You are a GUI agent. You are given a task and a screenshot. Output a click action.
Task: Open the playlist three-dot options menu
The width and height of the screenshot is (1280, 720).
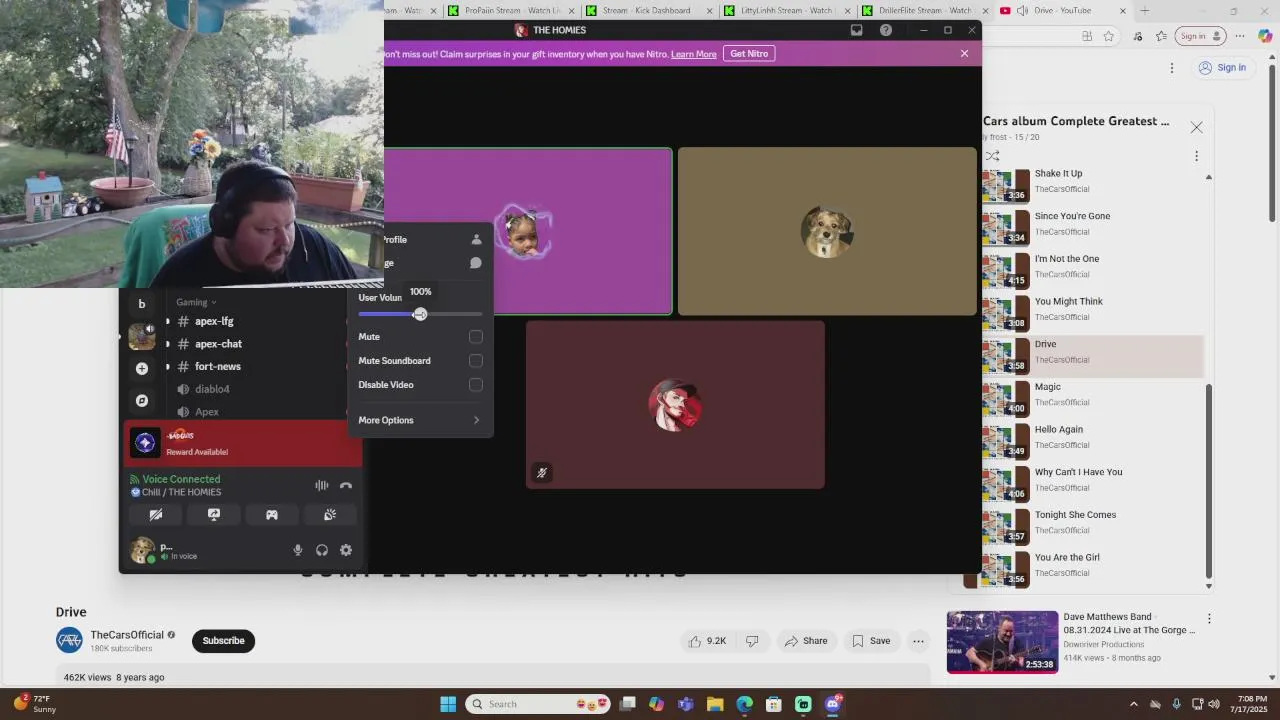click(x=1196, y=156)
